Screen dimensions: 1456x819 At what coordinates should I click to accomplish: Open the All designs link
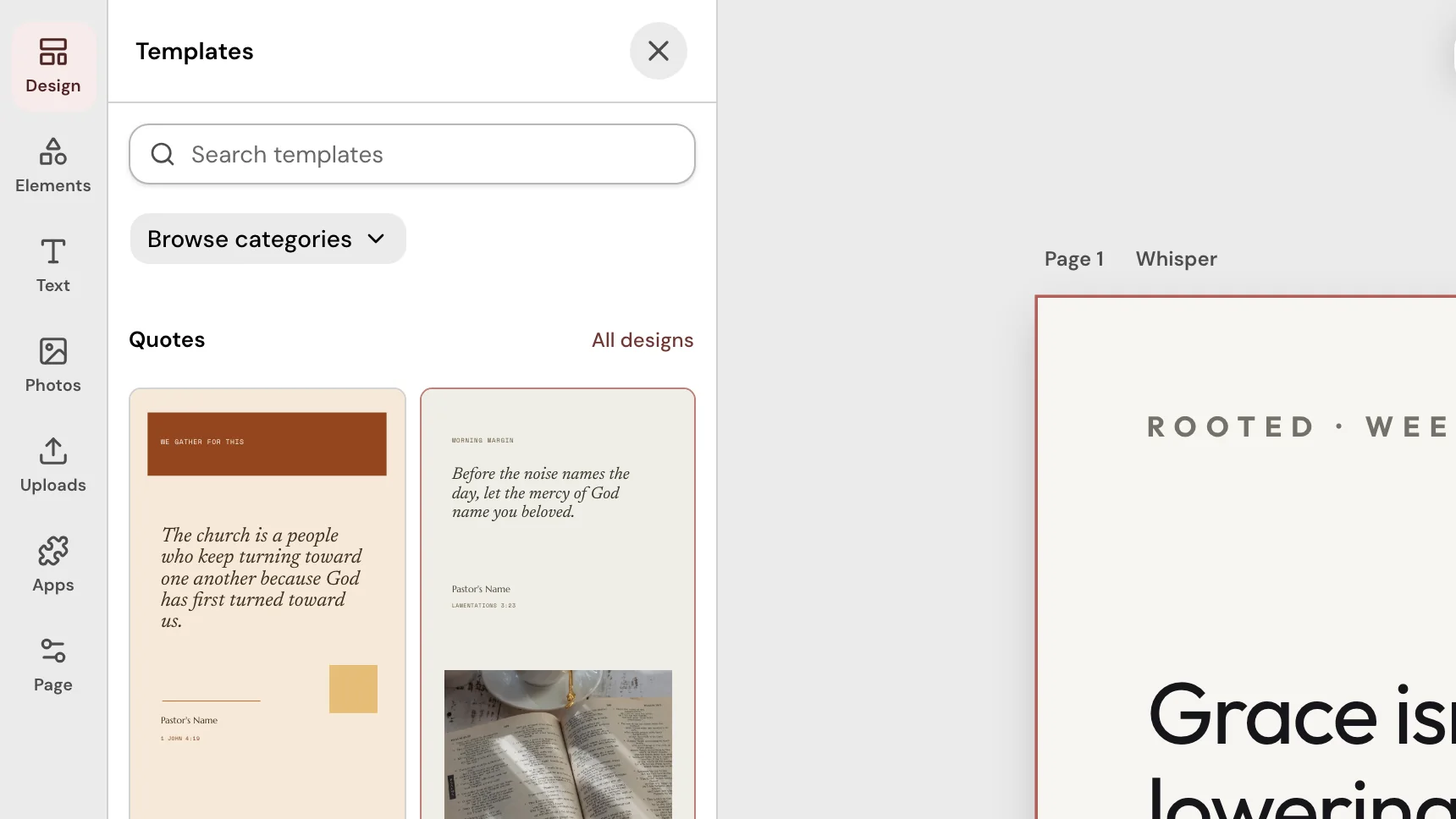pyautogui.click(x=643, y=340)
